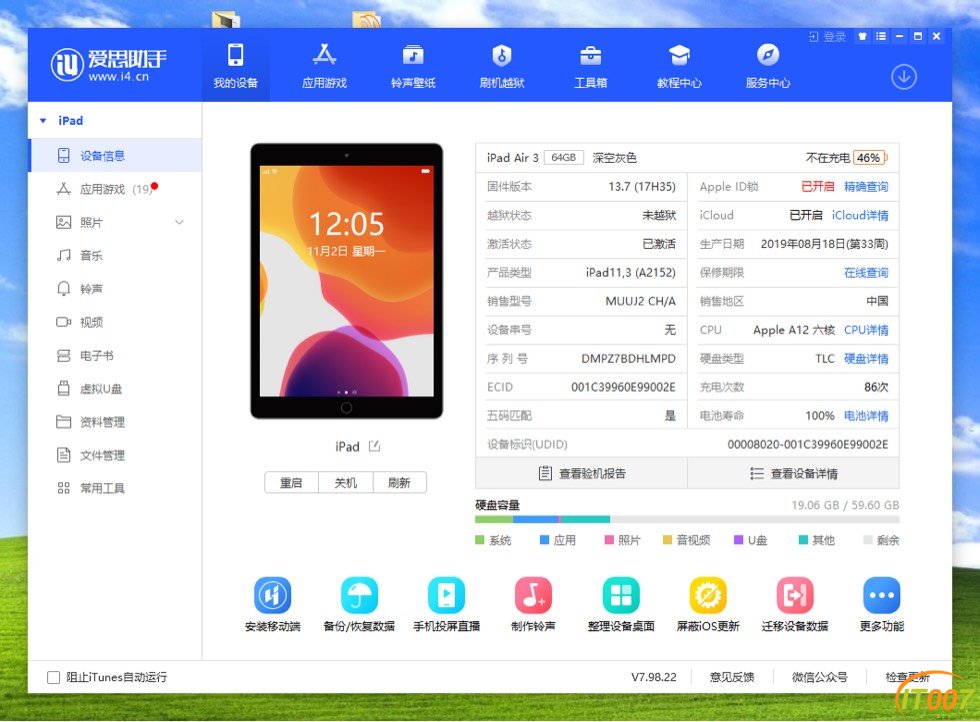The image size is (980, 722).
Task: Click 在线查询 warranty link
Action: pyautogui.click(x=866, y=273)
